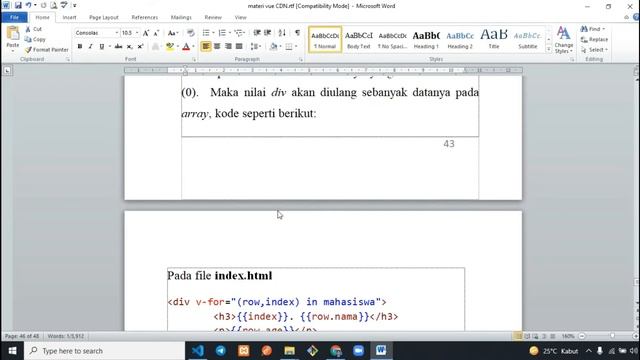Toggle Superscript formatting

point(140,47)
